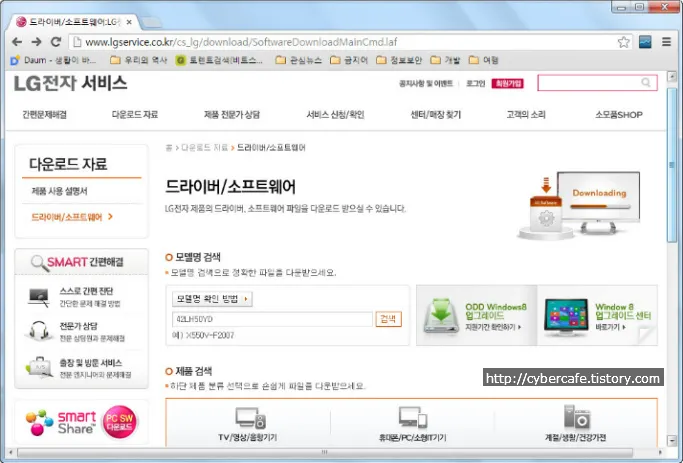This screenshot has height=463, width=683.
Task: Click the red 회원가입 button
Action: click(507, 83)
